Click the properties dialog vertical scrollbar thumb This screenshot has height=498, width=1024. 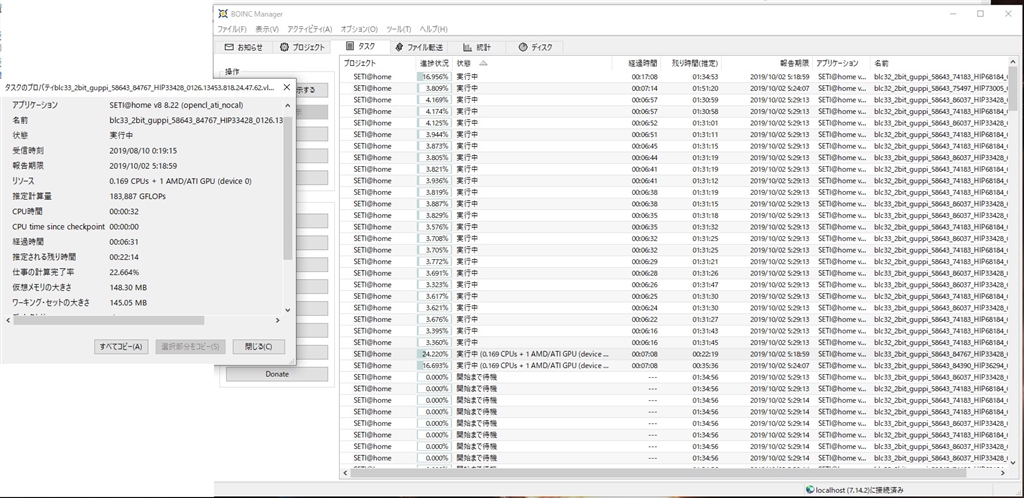(x=287, y=188)
